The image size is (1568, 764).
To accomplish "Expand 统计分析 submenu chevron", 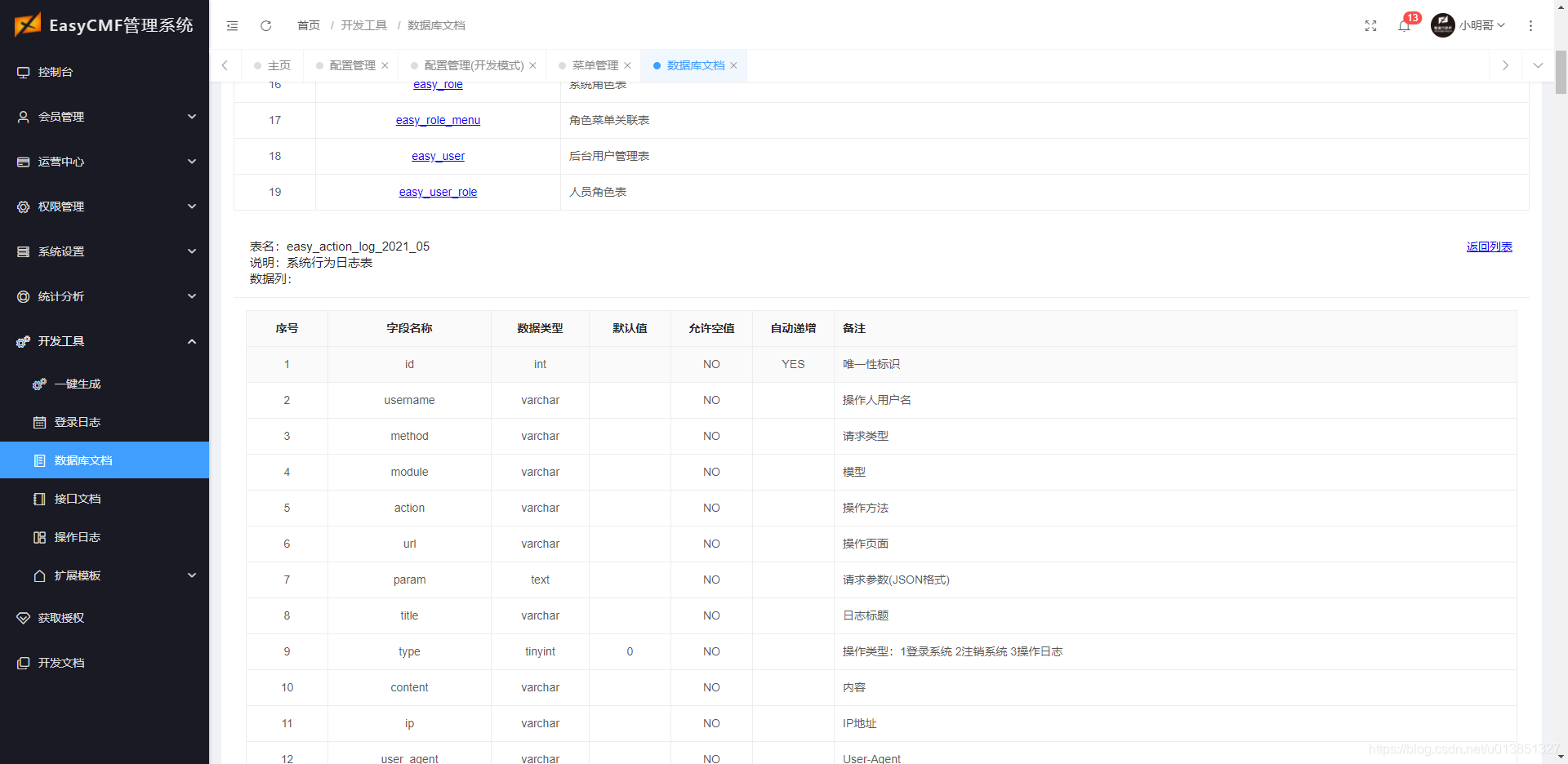I will click(192, 296).
